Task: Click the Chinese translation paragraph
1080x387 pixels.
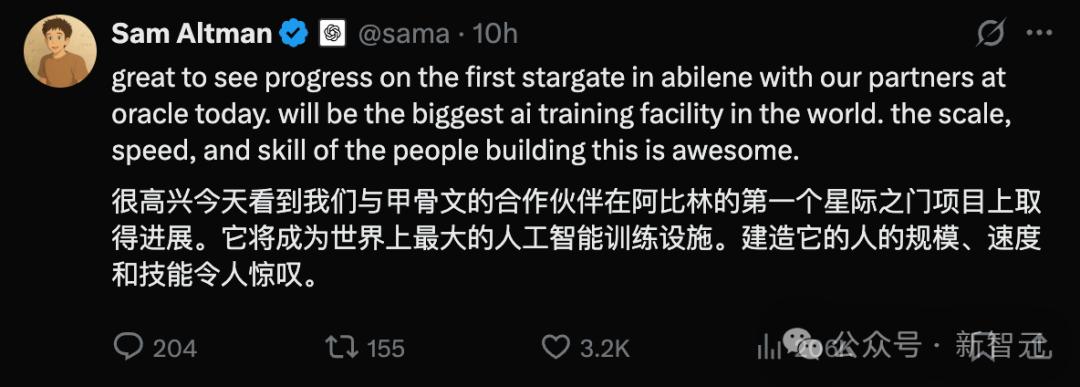Action: pos(577,240)
